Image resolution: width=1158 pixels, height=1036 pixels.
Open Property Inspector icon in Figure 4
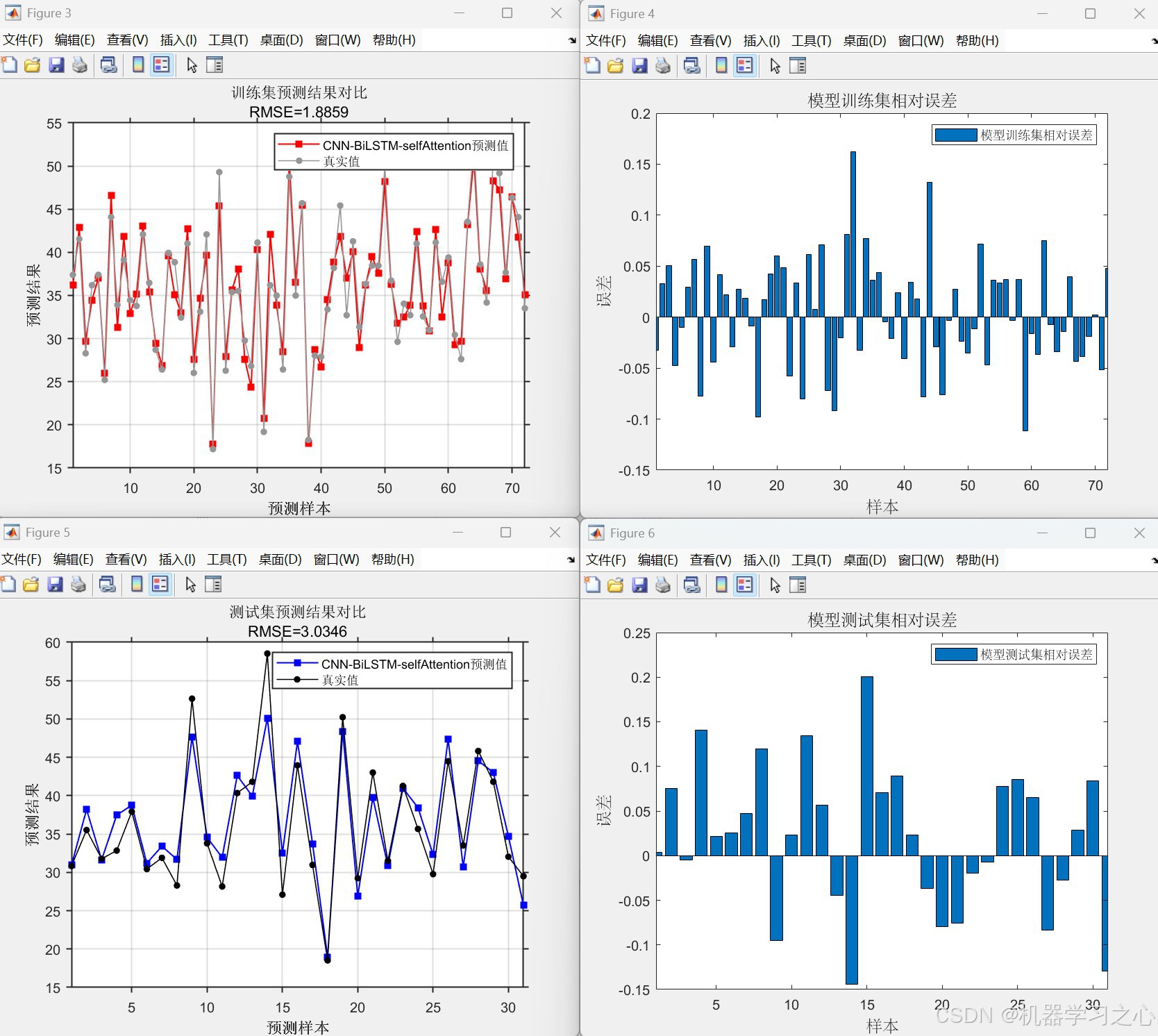pos(798,66)
